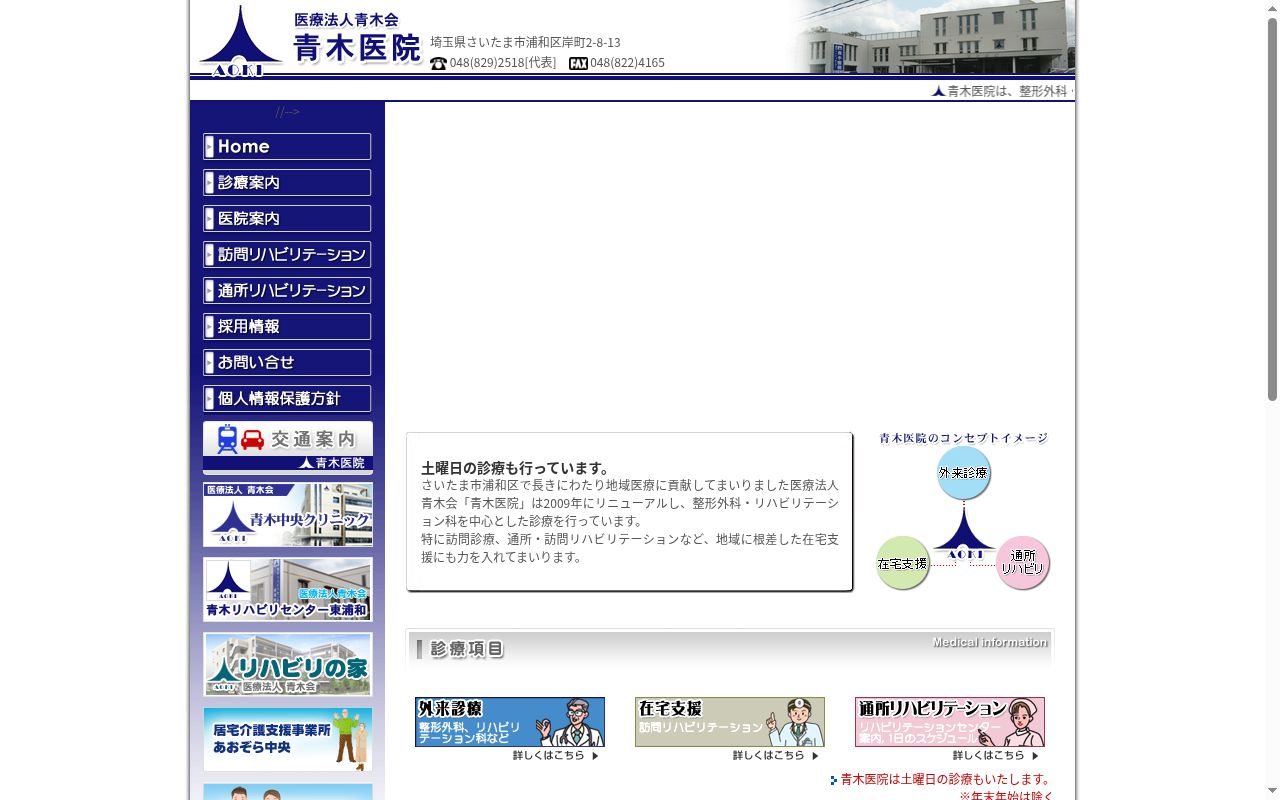Open the 交通案内 access banner

[x=288, y=447]
